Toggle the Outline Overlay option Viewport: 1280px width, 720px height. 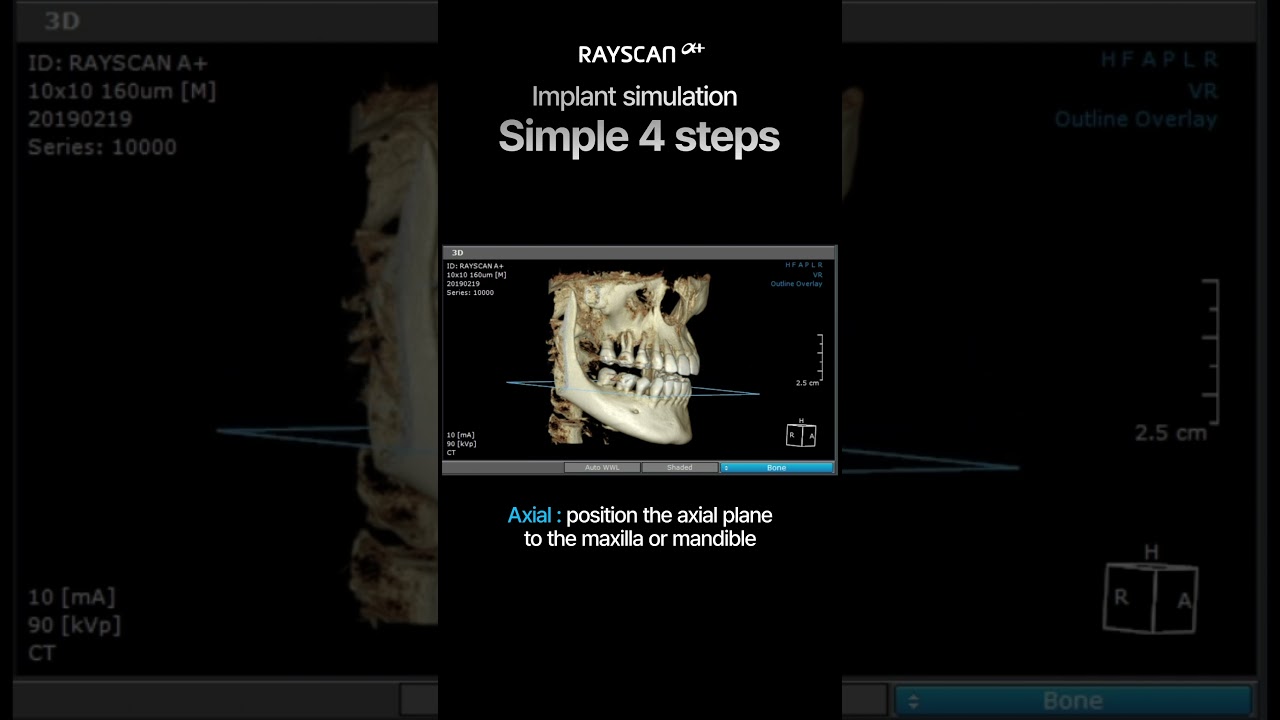pos(796,284)
